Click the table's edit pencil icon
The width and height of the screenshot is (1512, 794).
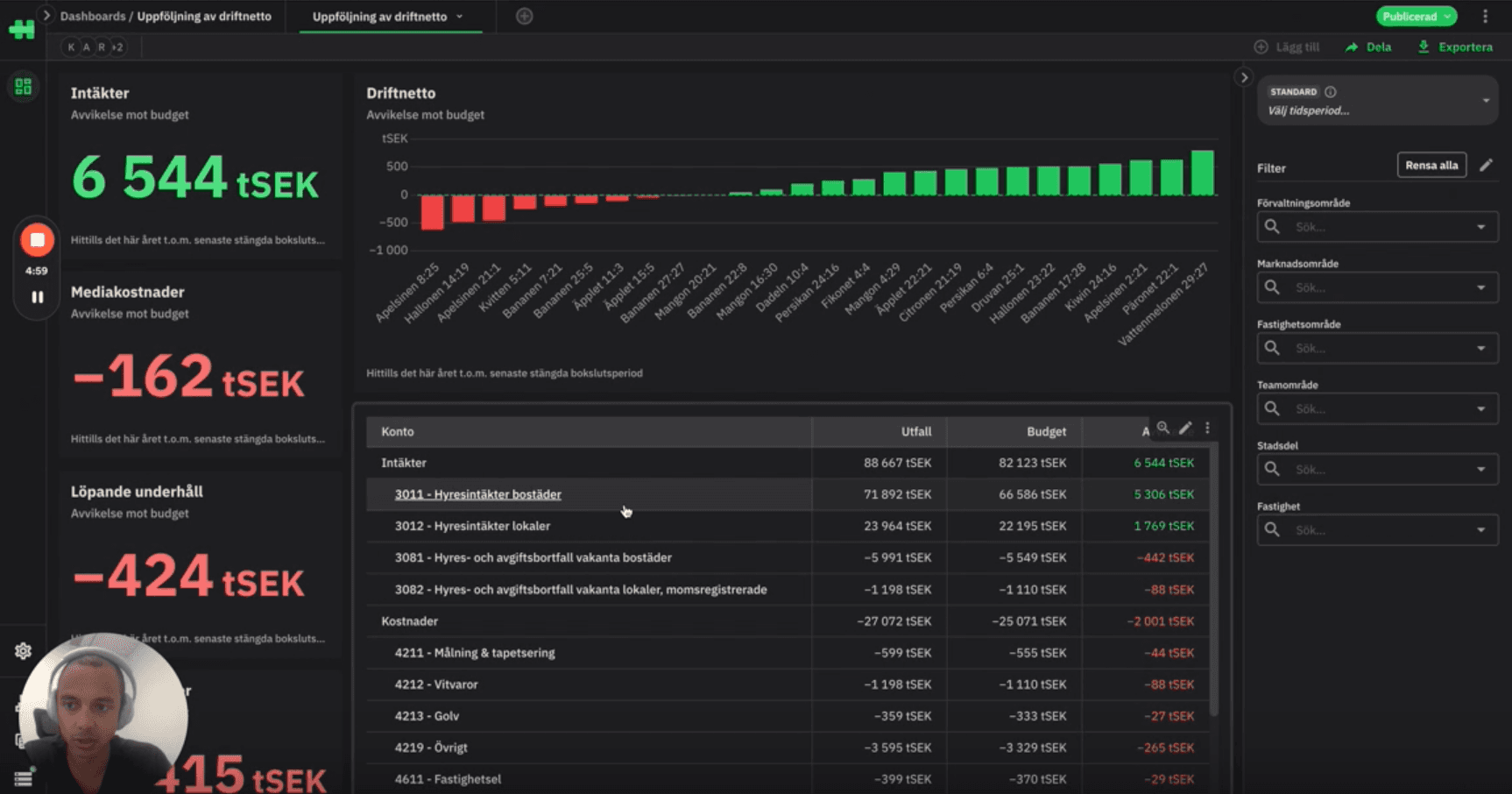pos(1185,428)
